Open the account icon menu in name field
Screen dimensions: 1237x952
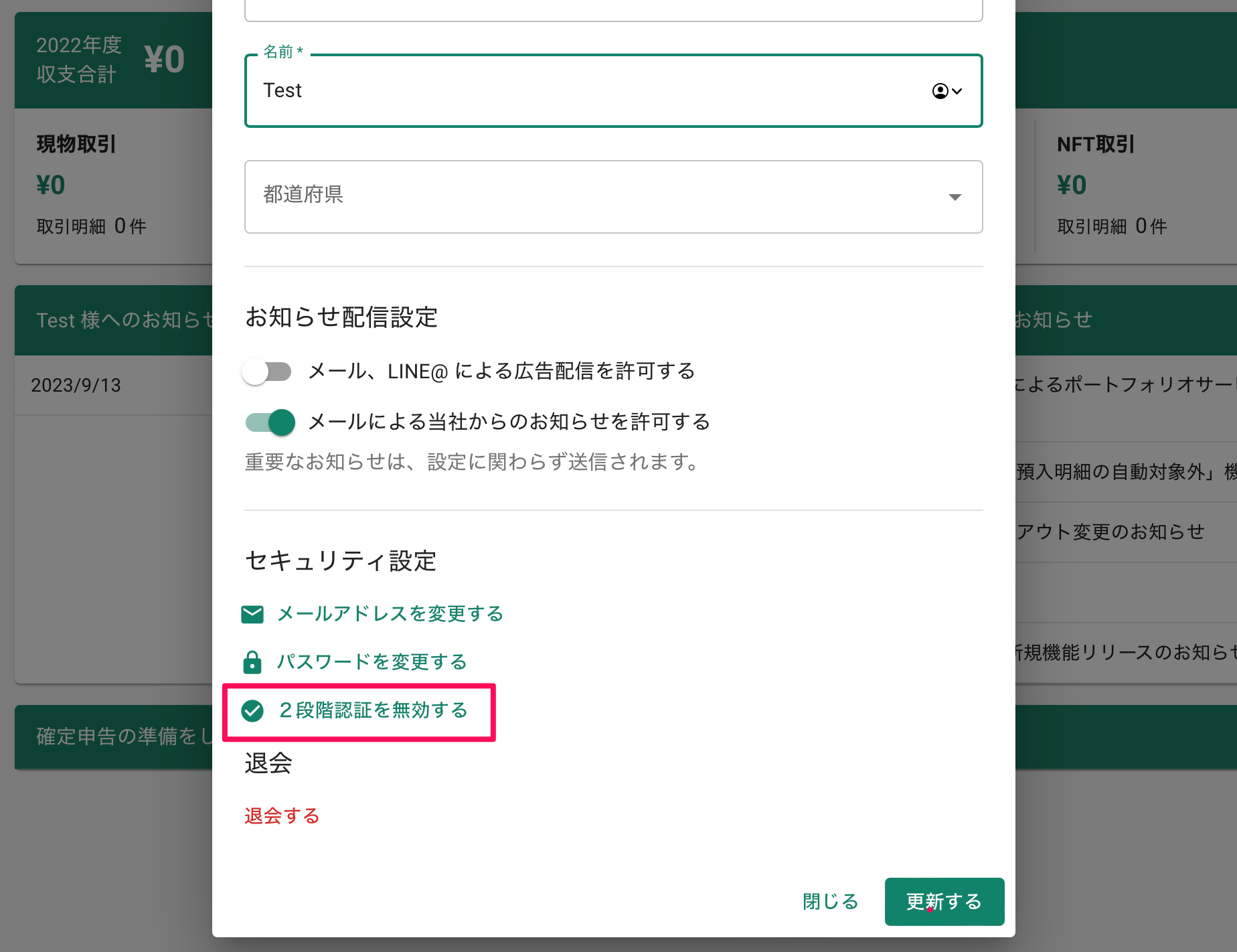[x=940, y=91]
